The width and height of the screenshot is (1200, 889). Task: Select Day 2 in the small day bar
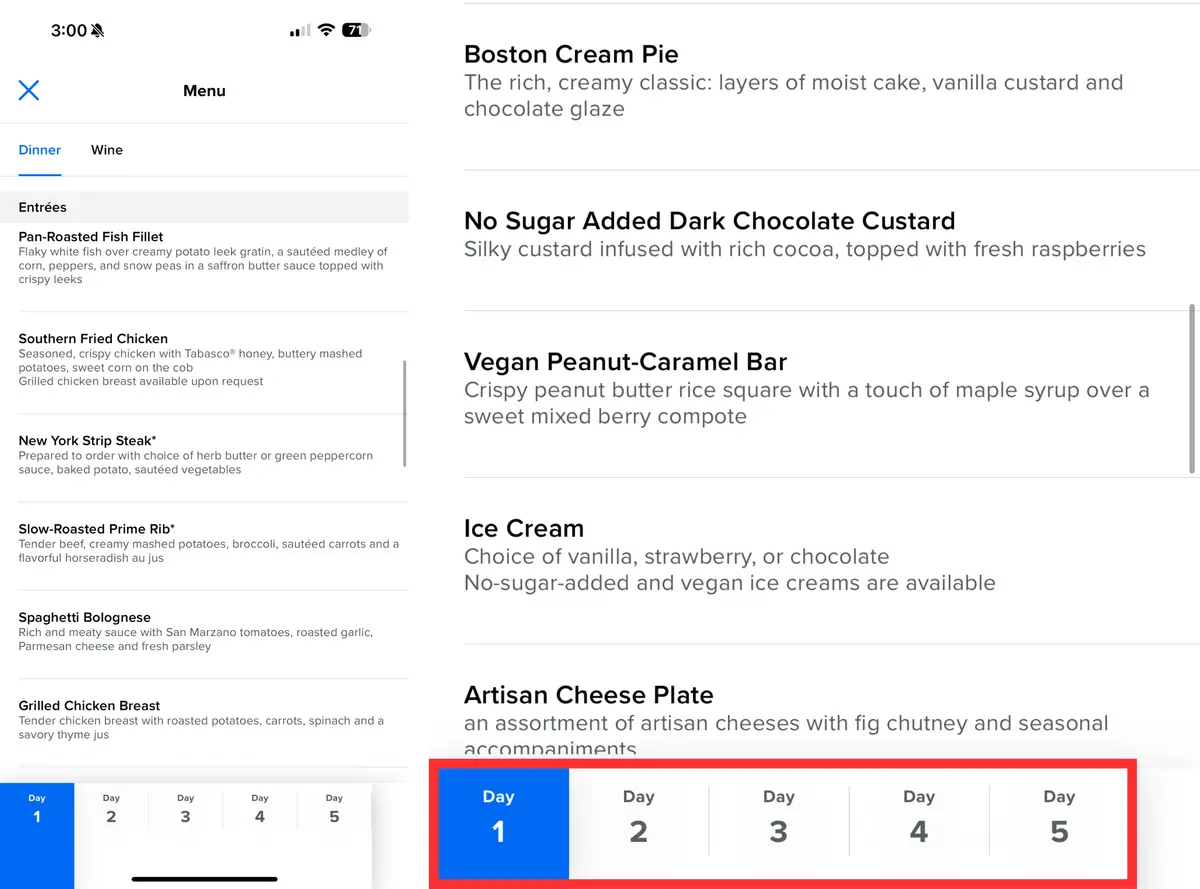point(111,810)
